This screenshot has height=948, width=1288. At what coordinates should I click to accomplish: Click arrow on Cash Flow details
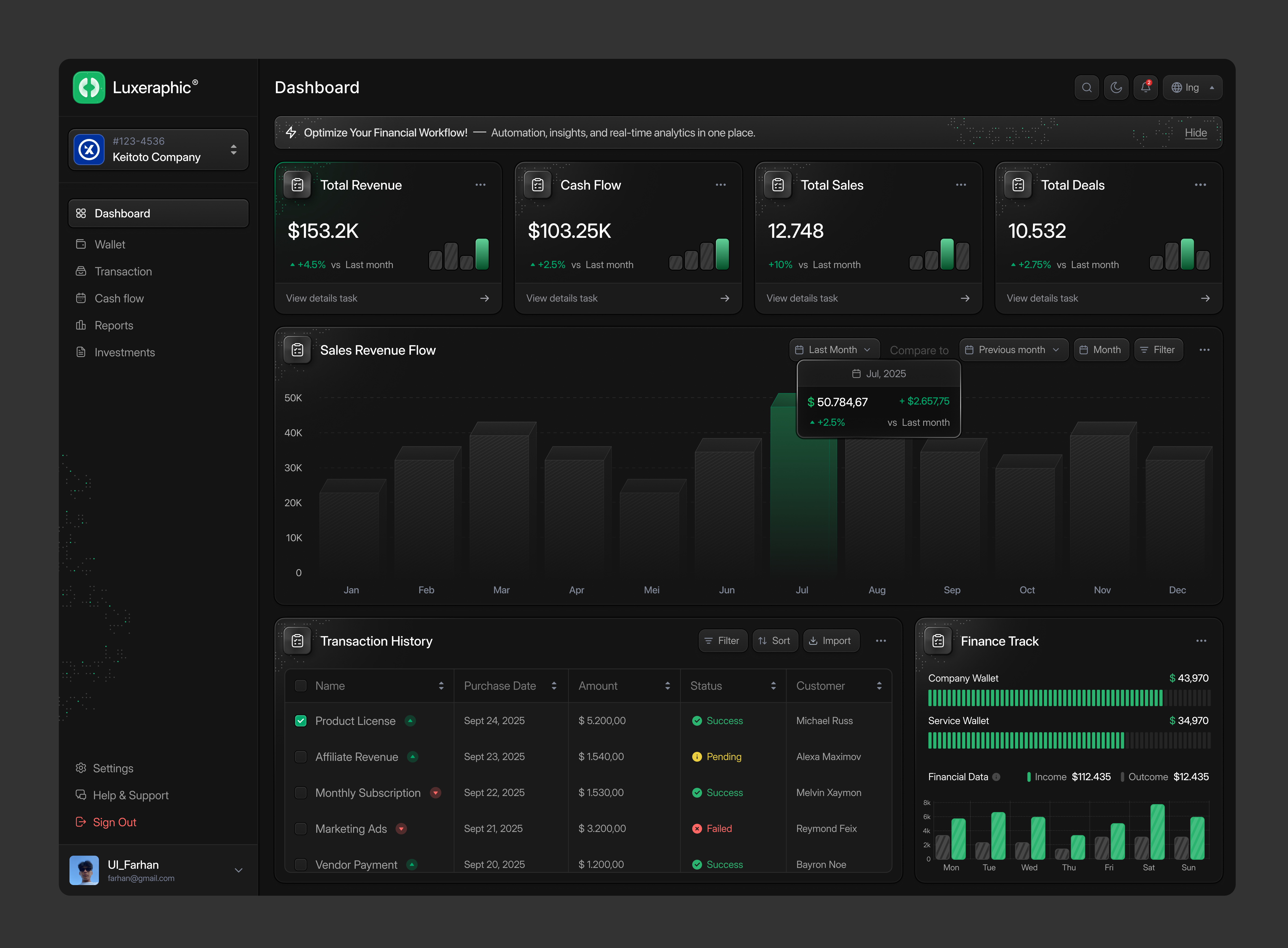tap(725, 298)
